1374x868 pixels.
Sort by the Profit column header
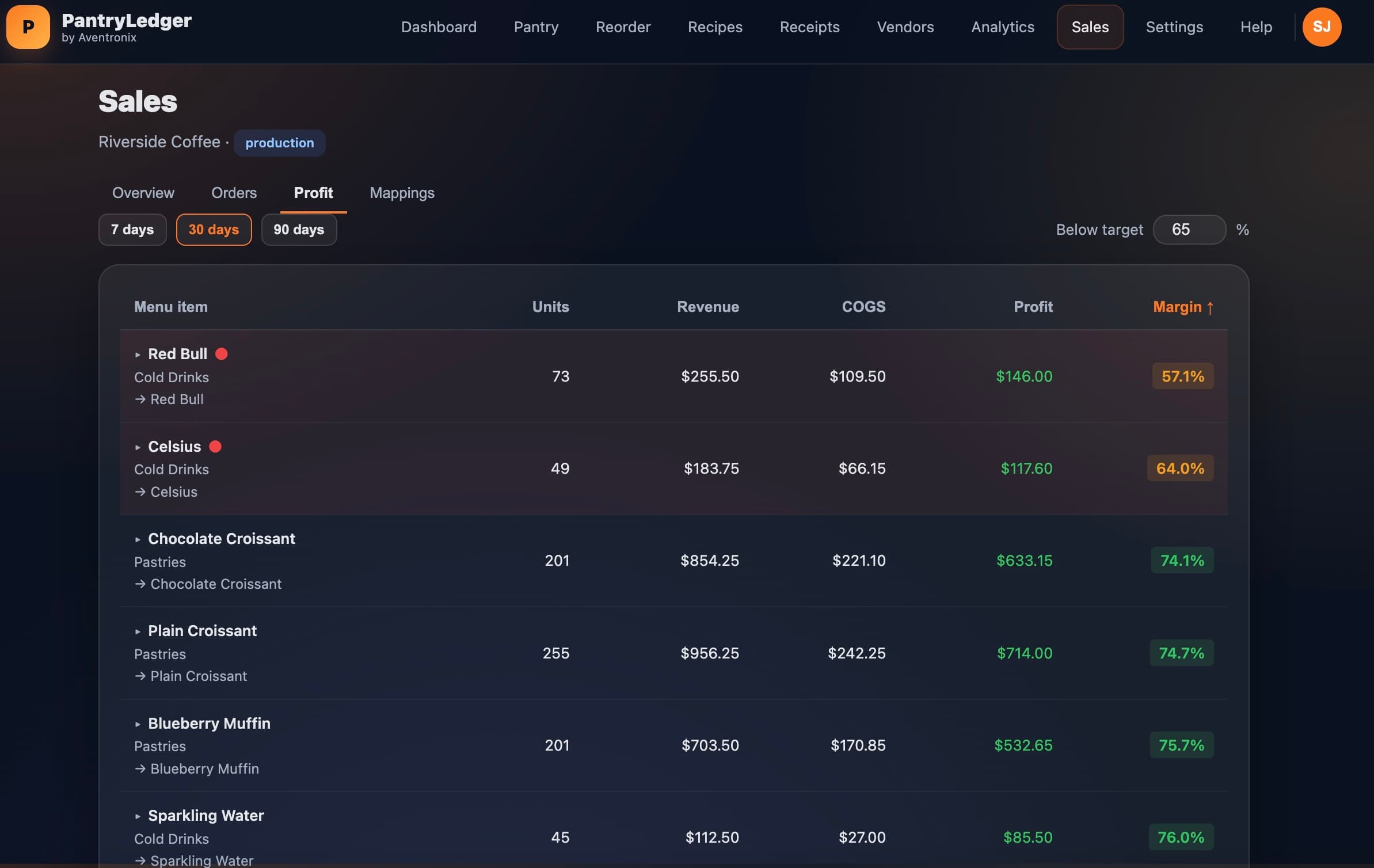point(1033,307)
